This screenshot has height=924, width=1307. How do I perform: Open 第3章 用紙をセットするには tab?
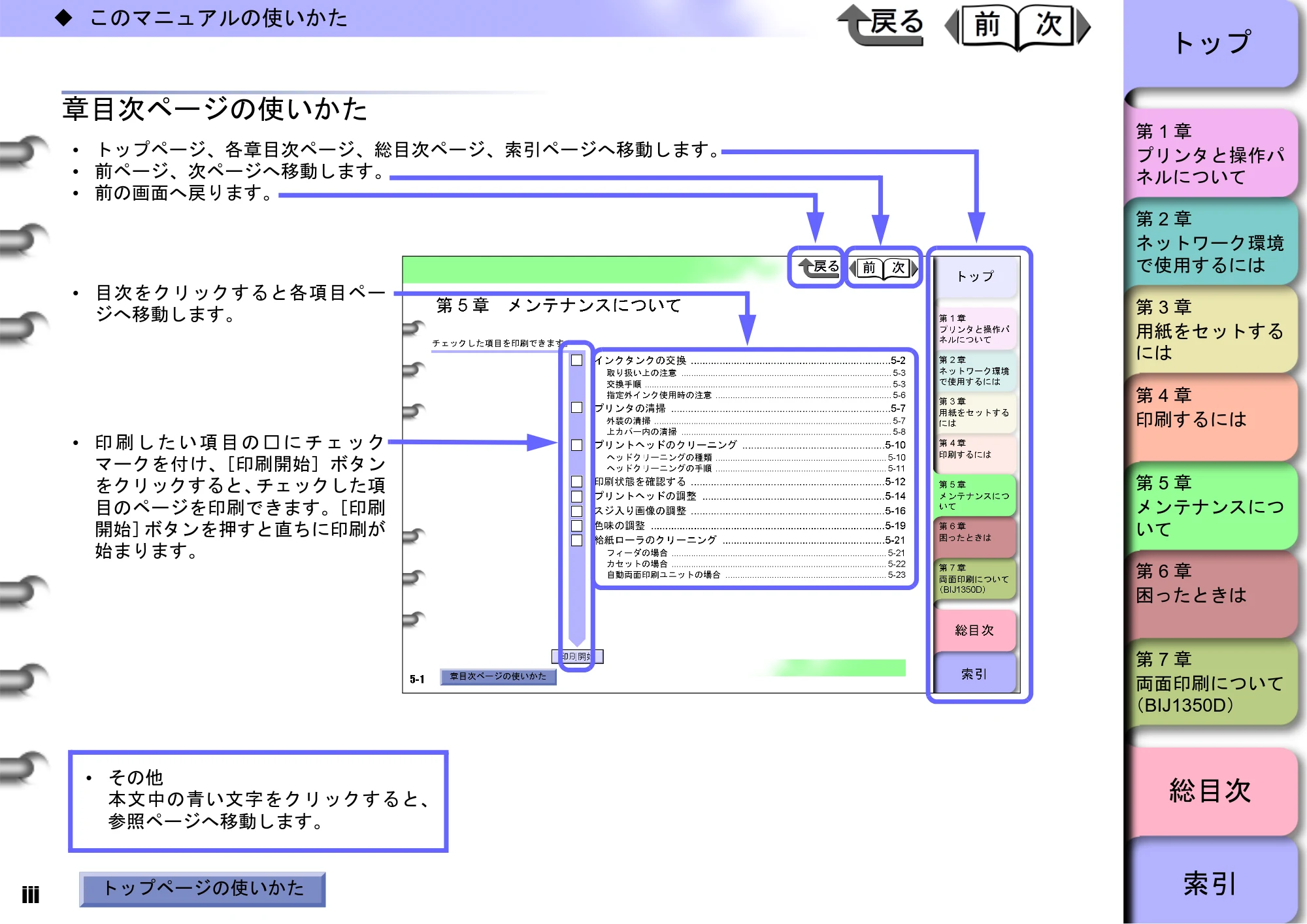pyautogui.click(x=1212, y=330)
